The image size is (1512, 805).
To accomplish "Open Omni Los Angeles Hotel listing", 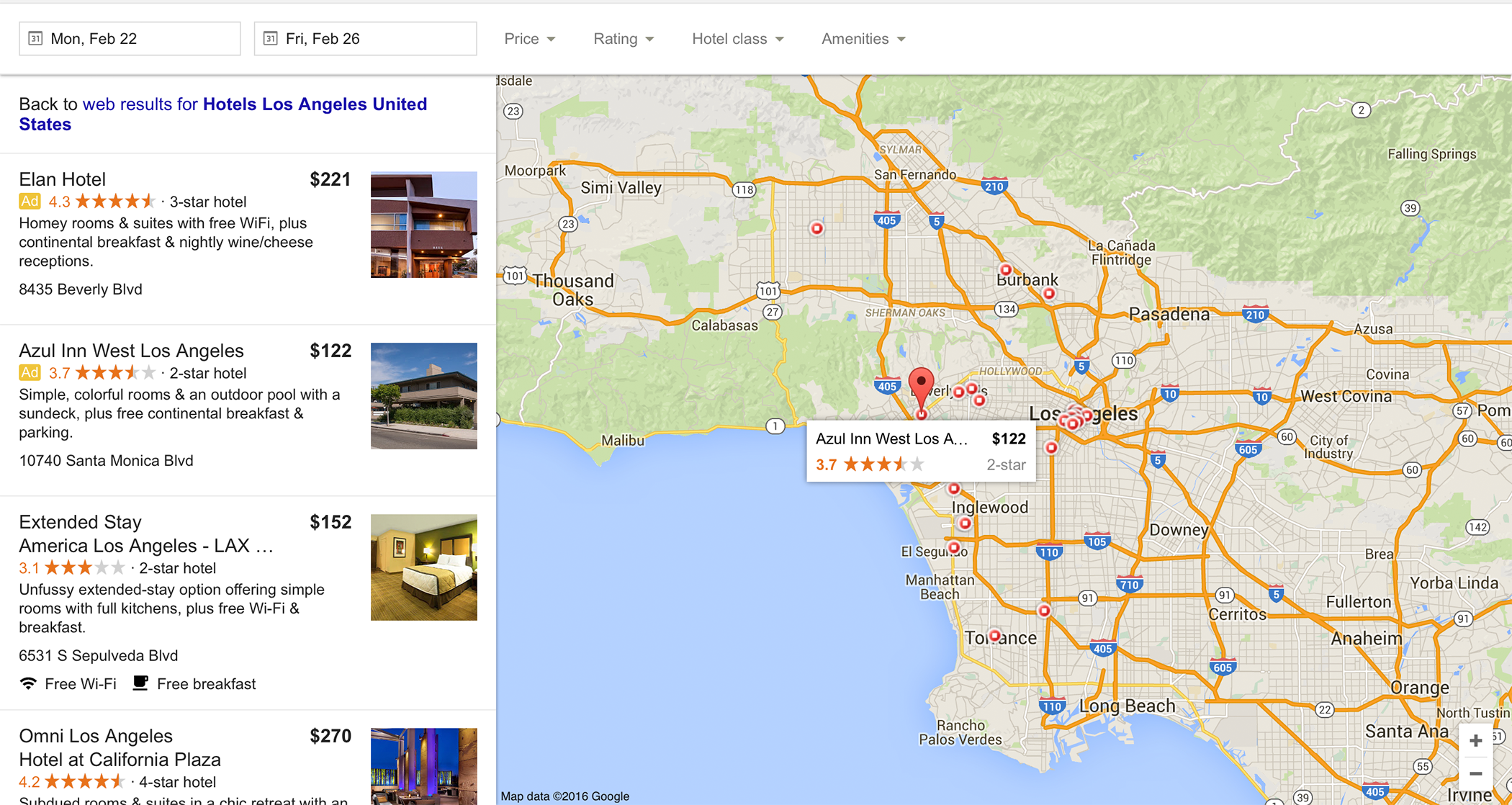I will click(120, 747).
